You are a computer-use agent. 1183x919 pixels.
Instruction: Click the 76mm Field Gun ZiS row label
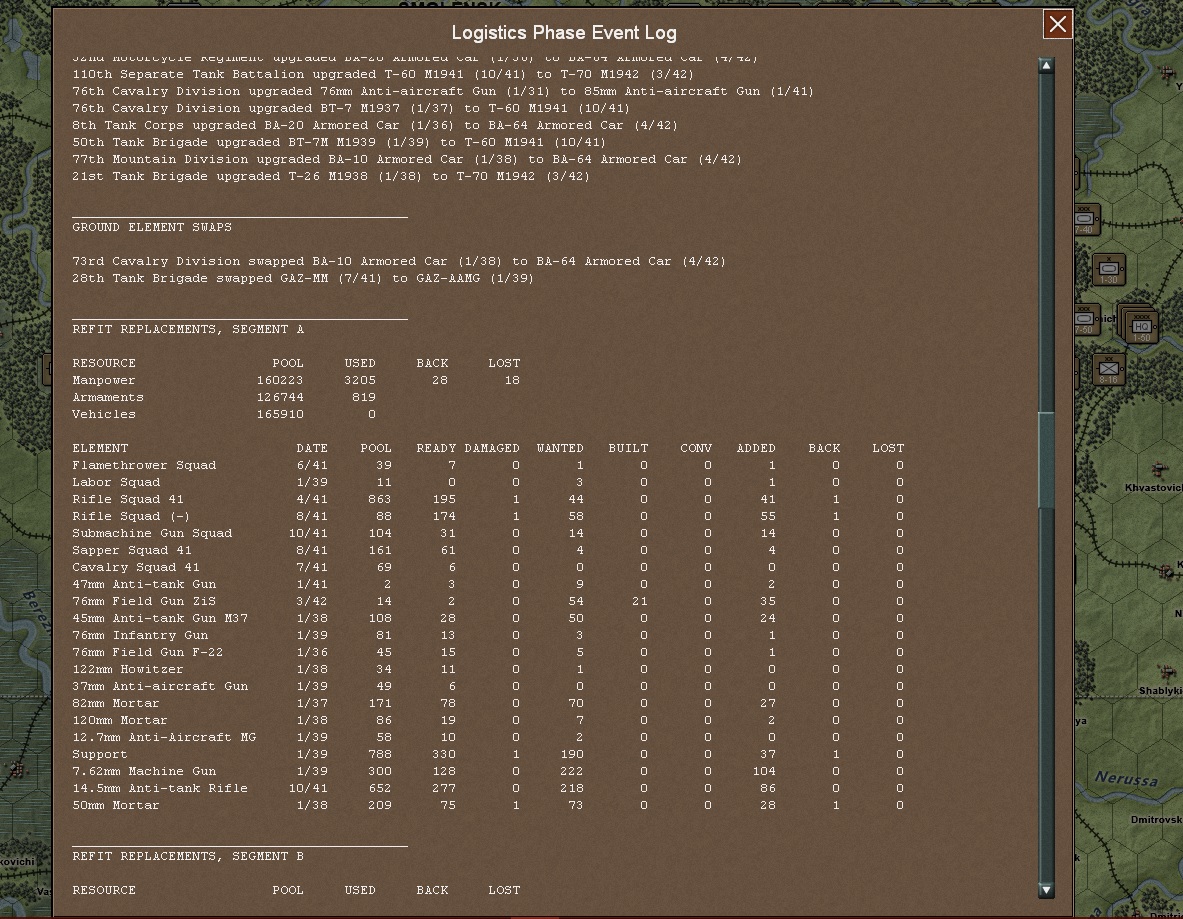(144, 601)
